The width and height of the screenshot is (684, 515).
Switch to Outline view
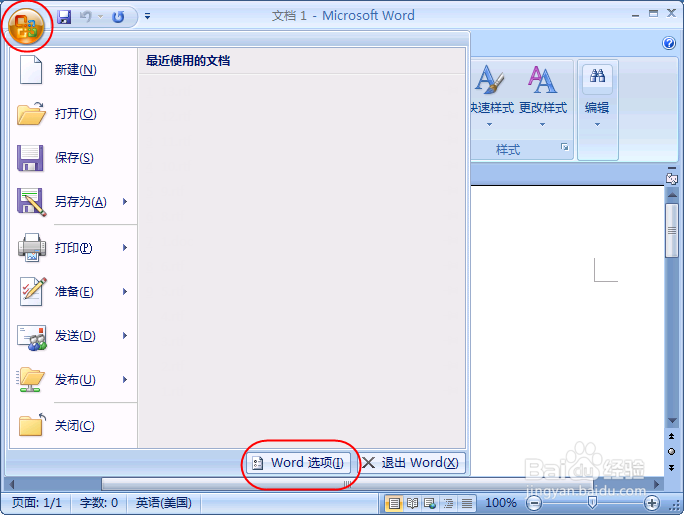448,504
